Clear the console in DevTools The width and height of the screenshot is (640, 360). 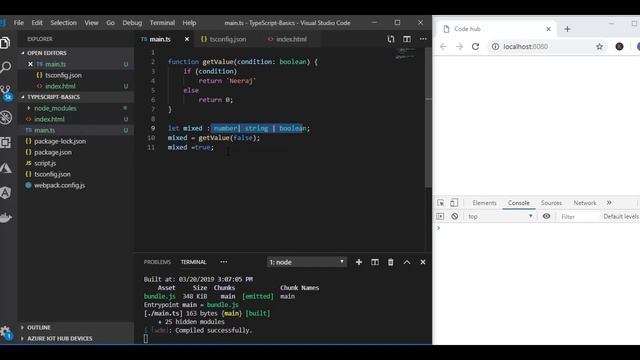coord(454,216)
